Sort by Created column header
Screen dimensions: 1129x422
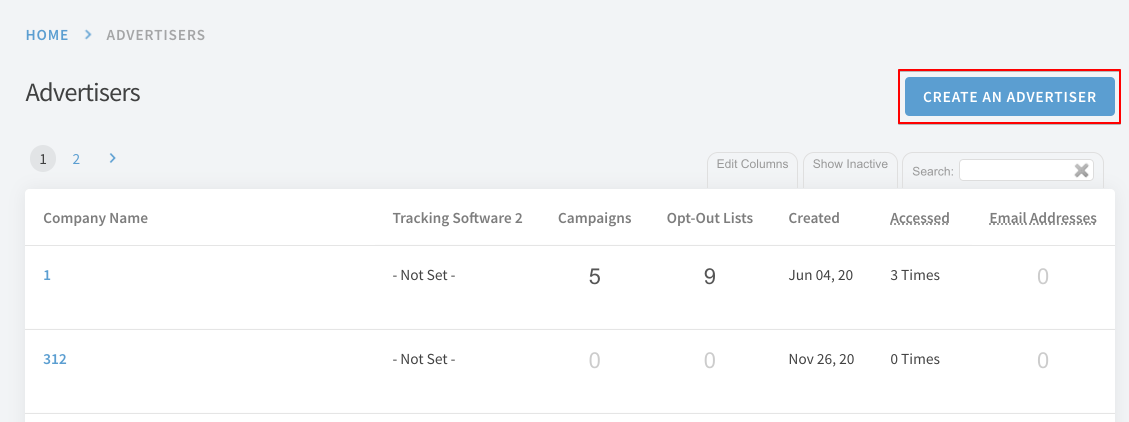point(814,218)
